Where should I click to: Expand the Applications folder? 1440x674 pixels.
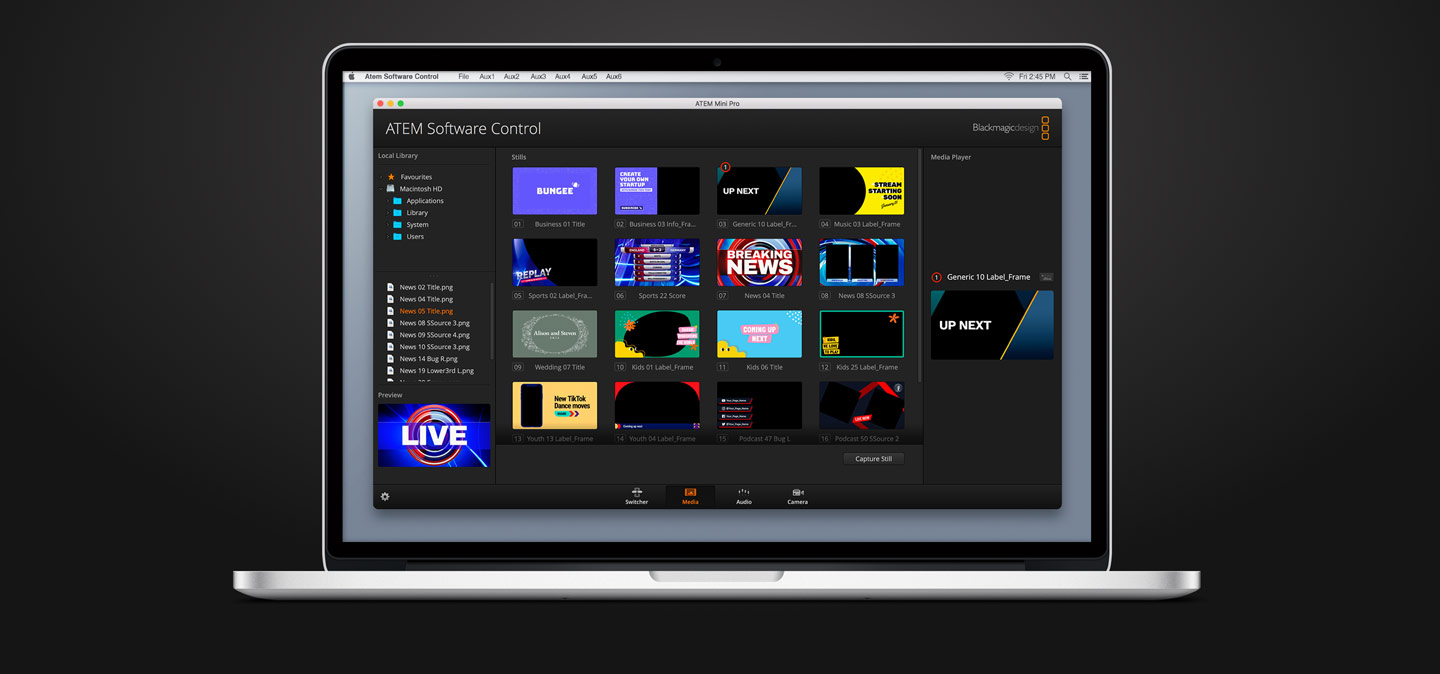(387, 201)
